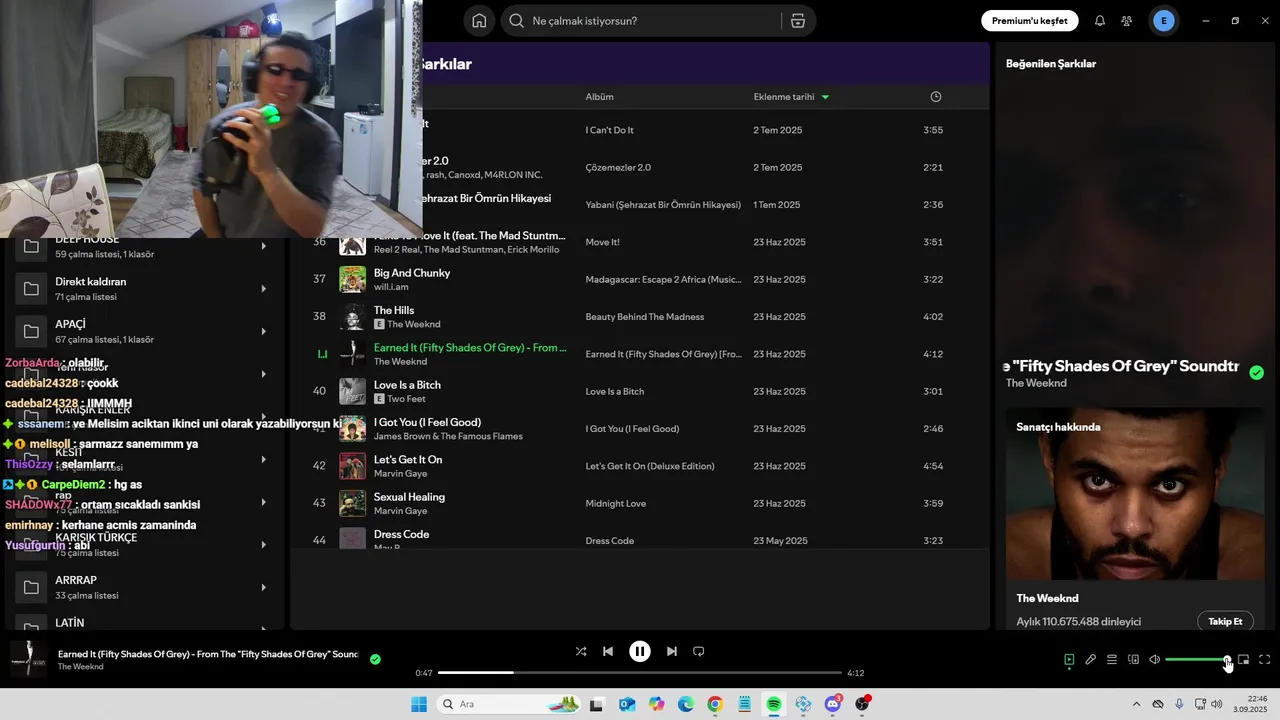Open the Direkt kaldıran folder
This screenshot has width=1280, height=720.
tap(142, 289)
